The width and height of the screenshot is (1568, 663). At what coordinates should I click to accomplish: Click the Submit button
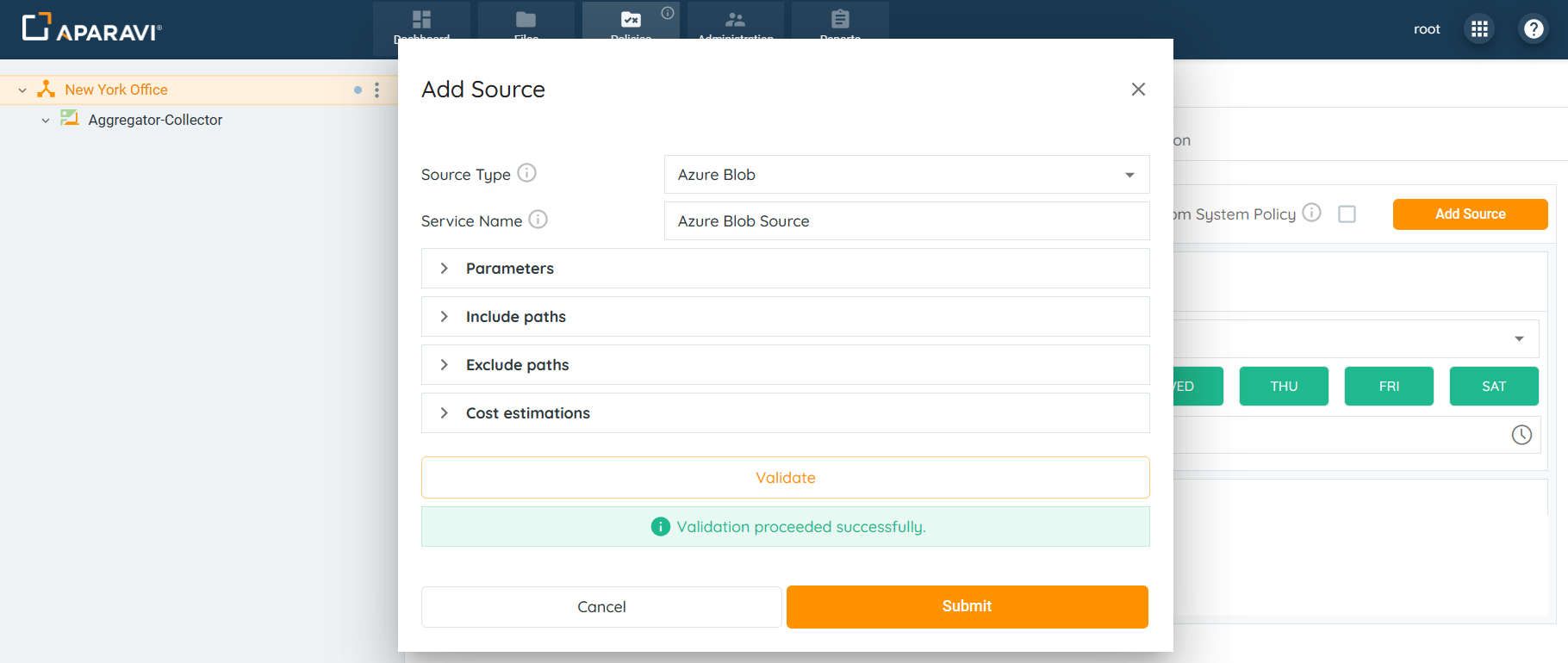[967, 606]
